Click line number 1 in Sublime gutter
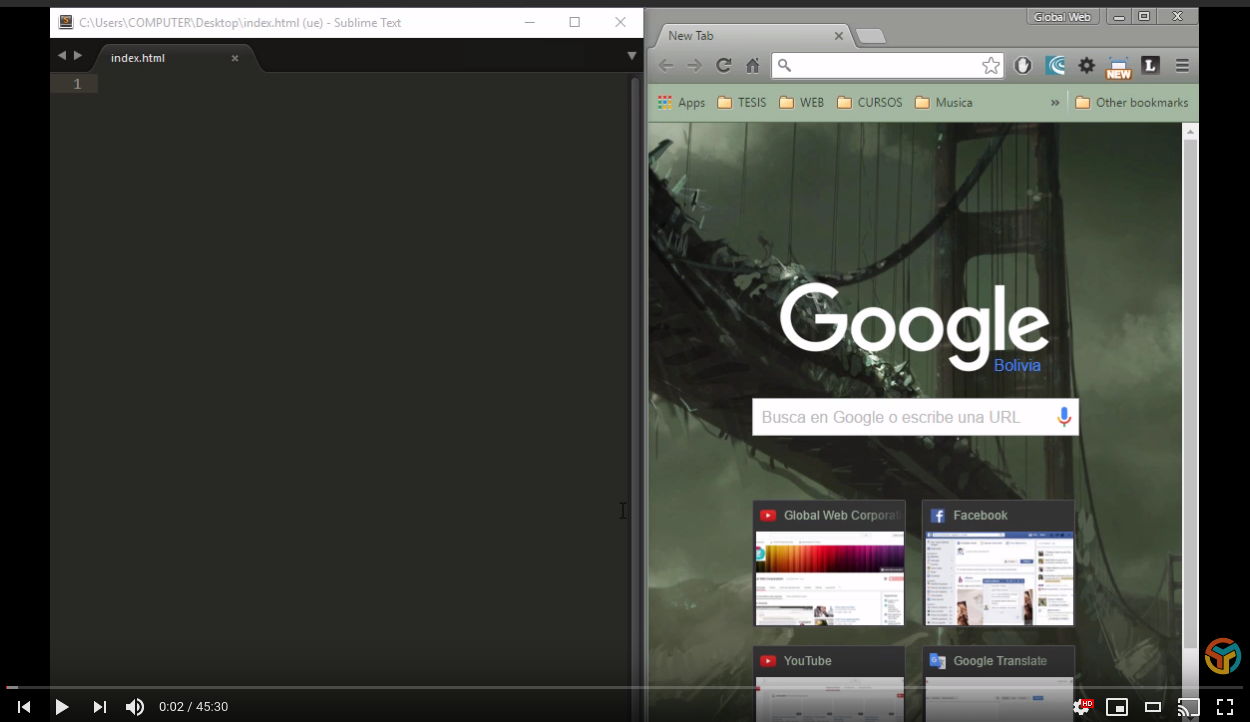 click(x=77, y=85)
